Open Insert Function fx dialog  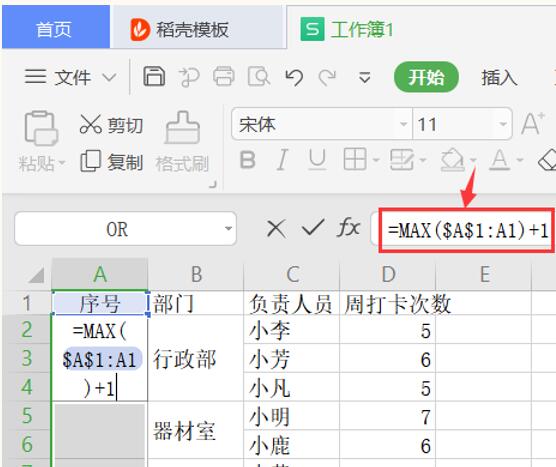point(348,228)
